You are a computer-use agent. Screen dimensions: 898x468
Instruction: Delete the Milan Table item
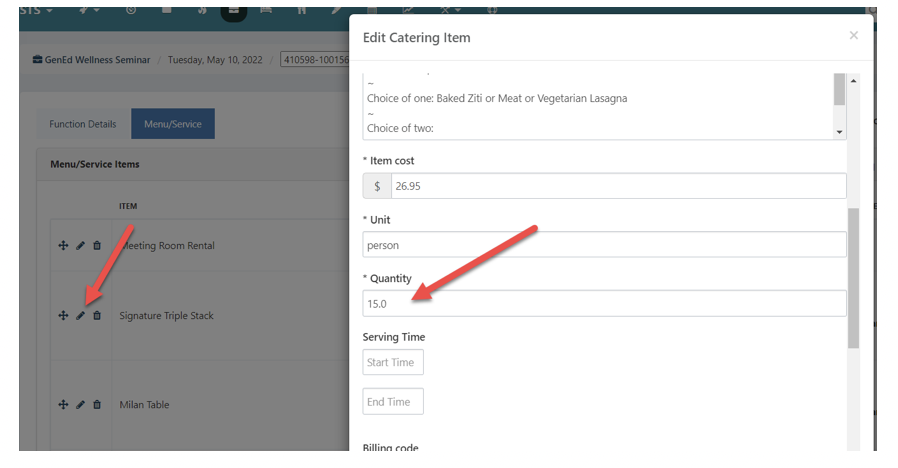tap(97, 405)
